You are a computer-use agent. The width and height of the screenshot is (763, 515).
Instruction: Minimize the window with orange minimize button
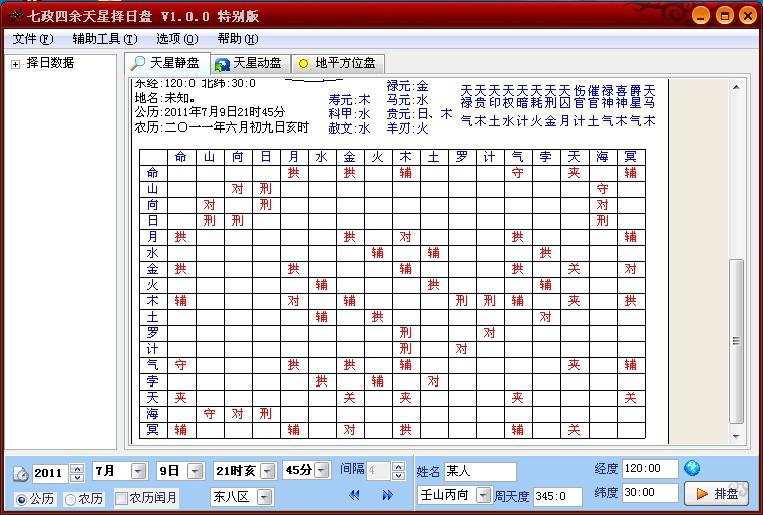point(701,16)
